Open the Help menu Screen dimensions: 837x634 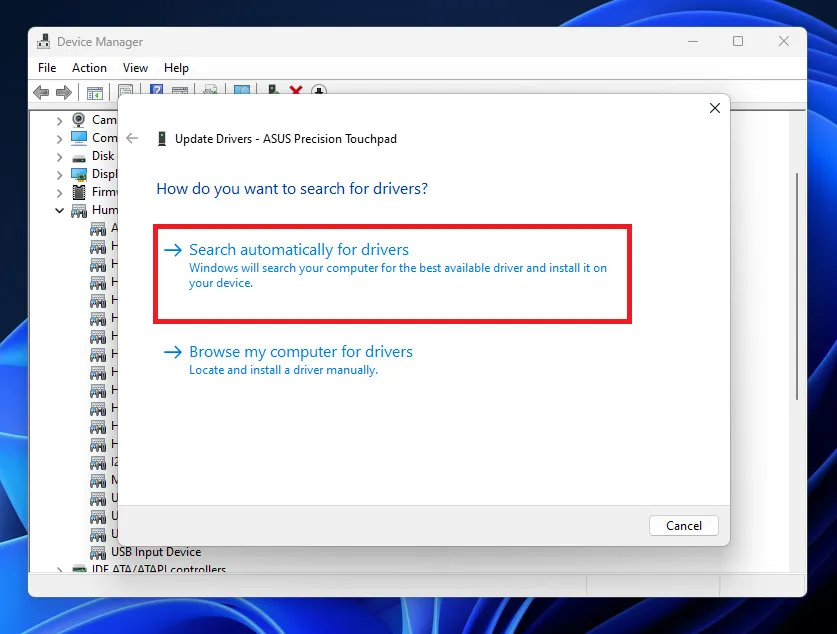click(x=176, y=68)
